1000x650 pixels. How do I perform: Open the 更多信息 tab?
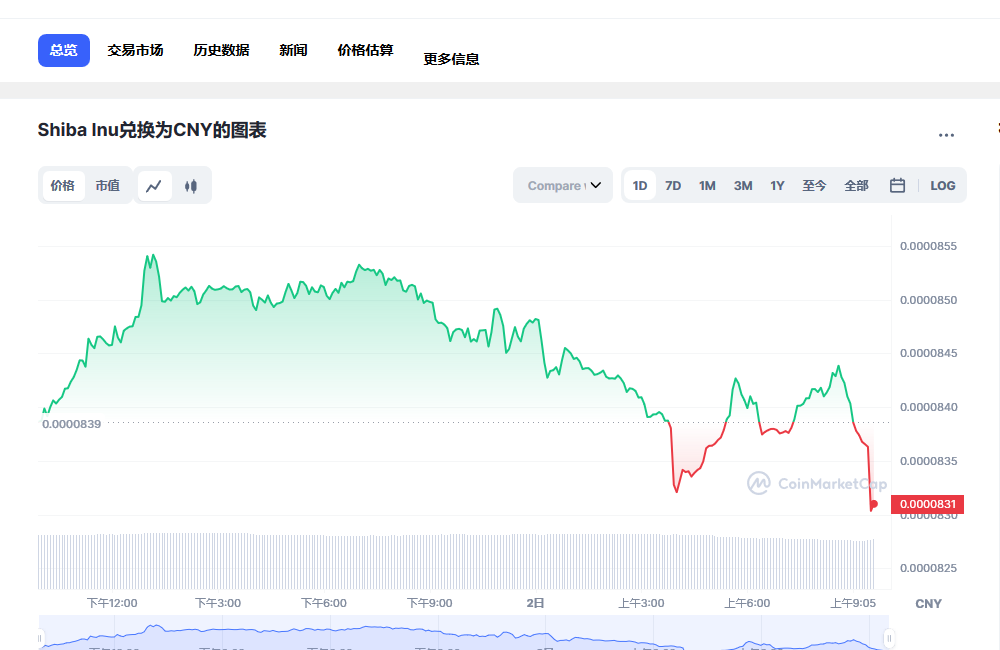(451, 58)
